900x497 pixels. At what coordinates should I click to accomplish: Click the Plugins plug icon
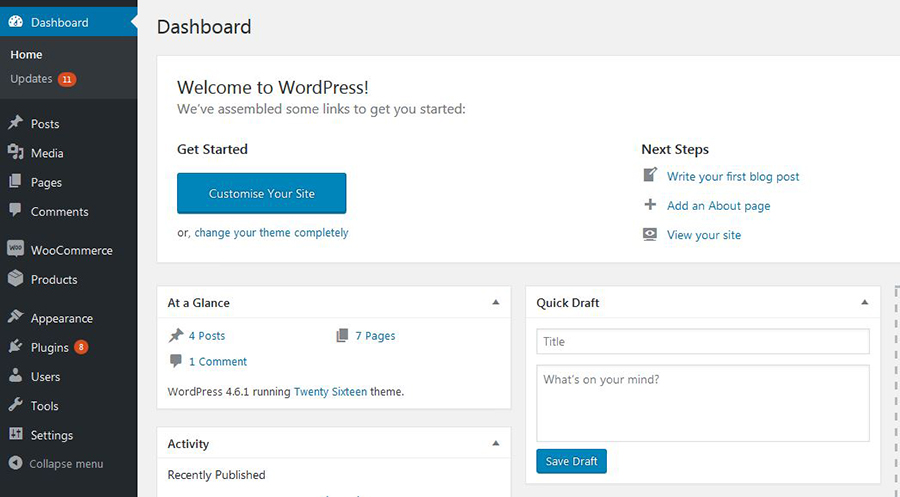pos(15,346)
